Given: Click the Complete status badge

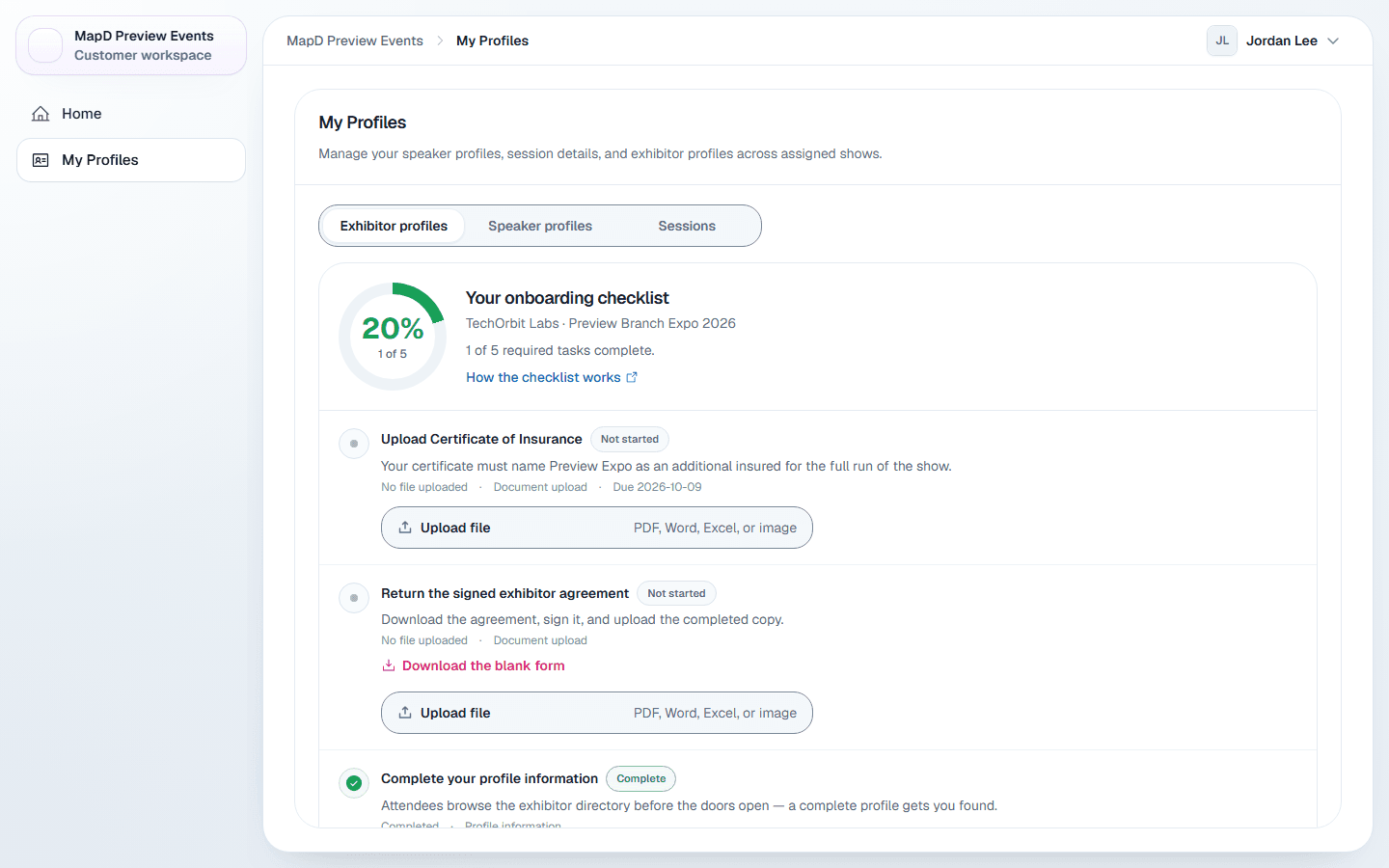Looking at the screenshot, I should click(x=641, y=778).
